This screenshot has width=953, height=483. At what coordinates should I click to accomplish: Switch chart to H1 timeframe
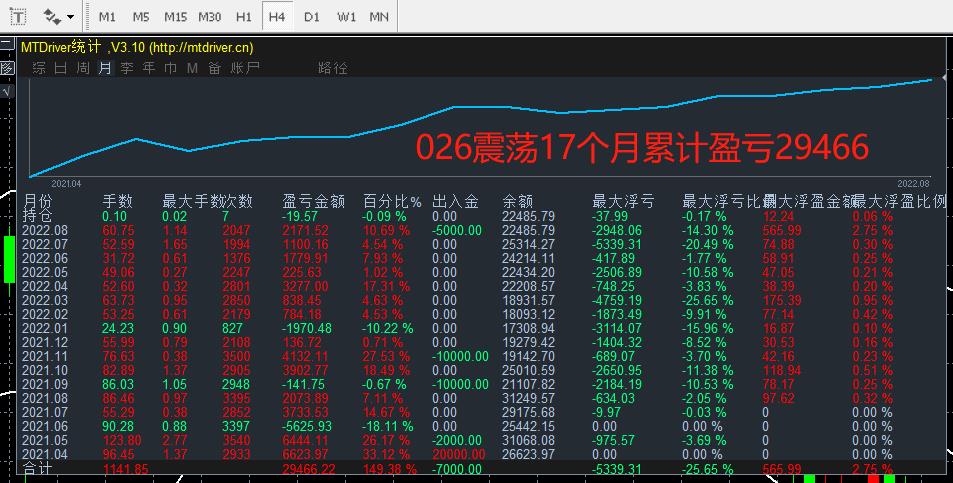[x=243, y=17]
